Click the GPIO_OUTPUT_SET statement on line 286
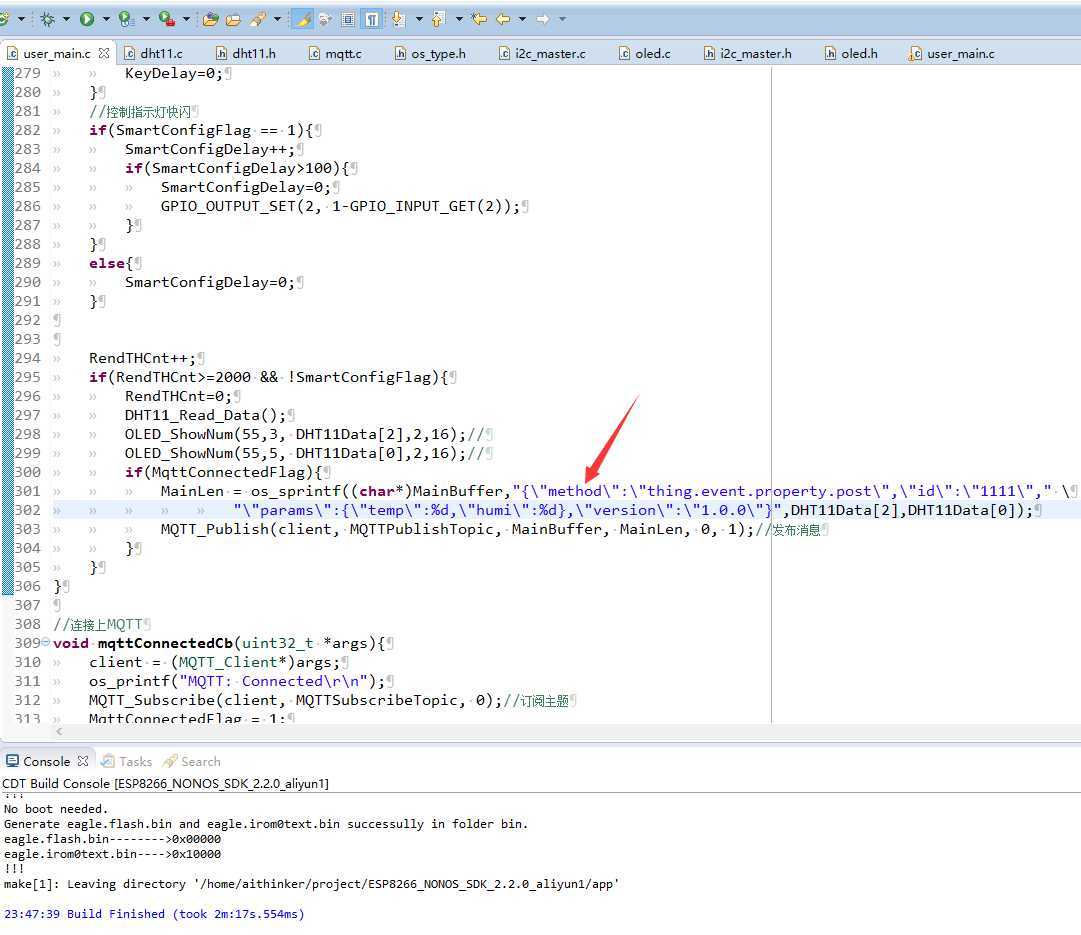Image resolution: width=1081 pixels, height=935 pixels. tap(340, 205)
